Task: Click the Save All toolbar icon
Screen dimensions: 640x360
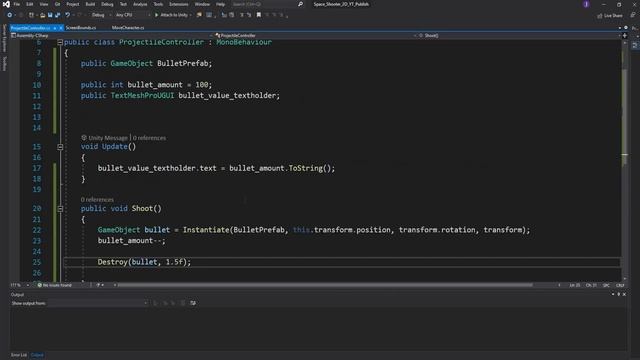Action: click(x=58, y=15)
